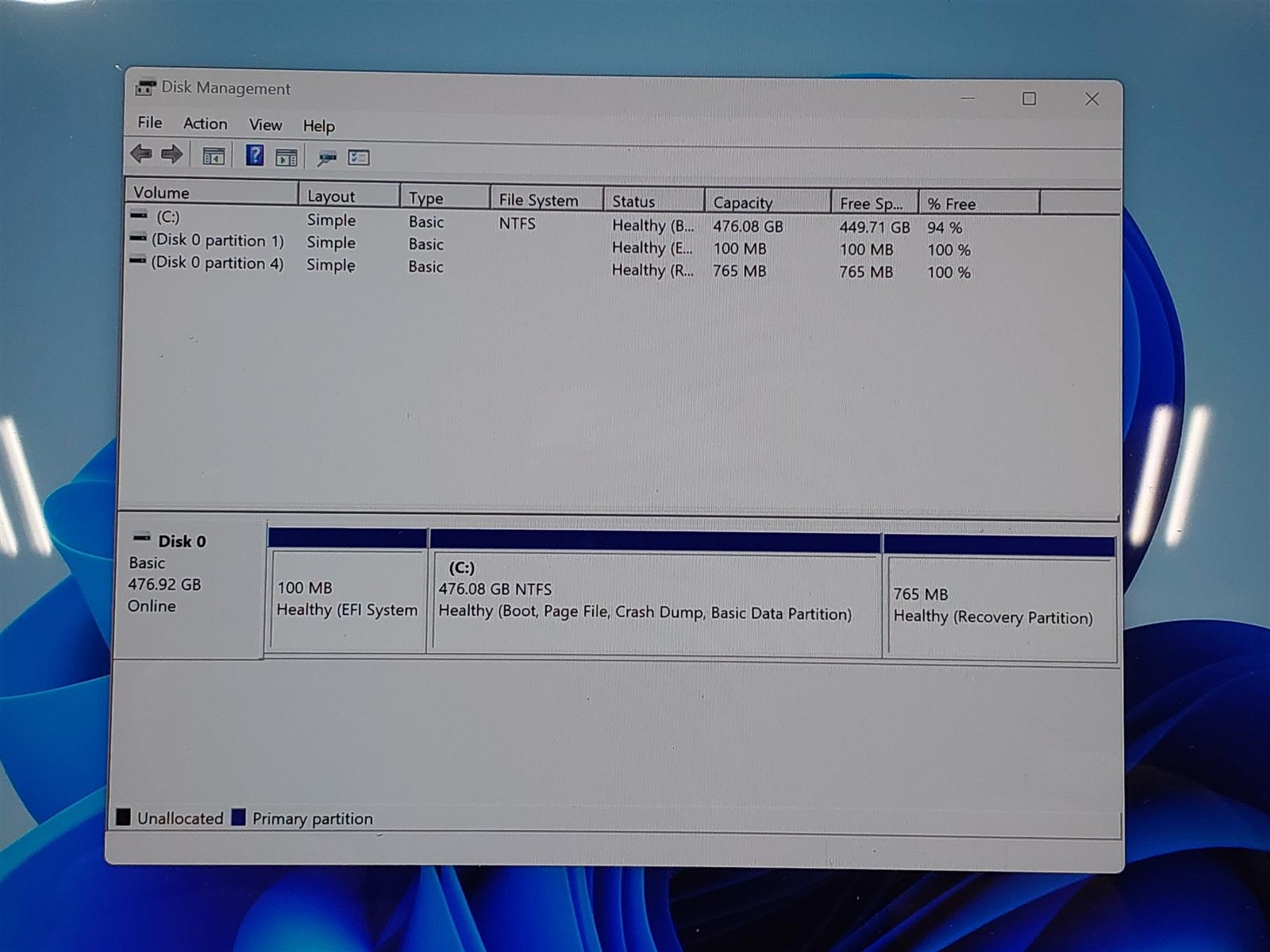
Task: Select the 100 MB EFI System partition block
Action: 348,591
